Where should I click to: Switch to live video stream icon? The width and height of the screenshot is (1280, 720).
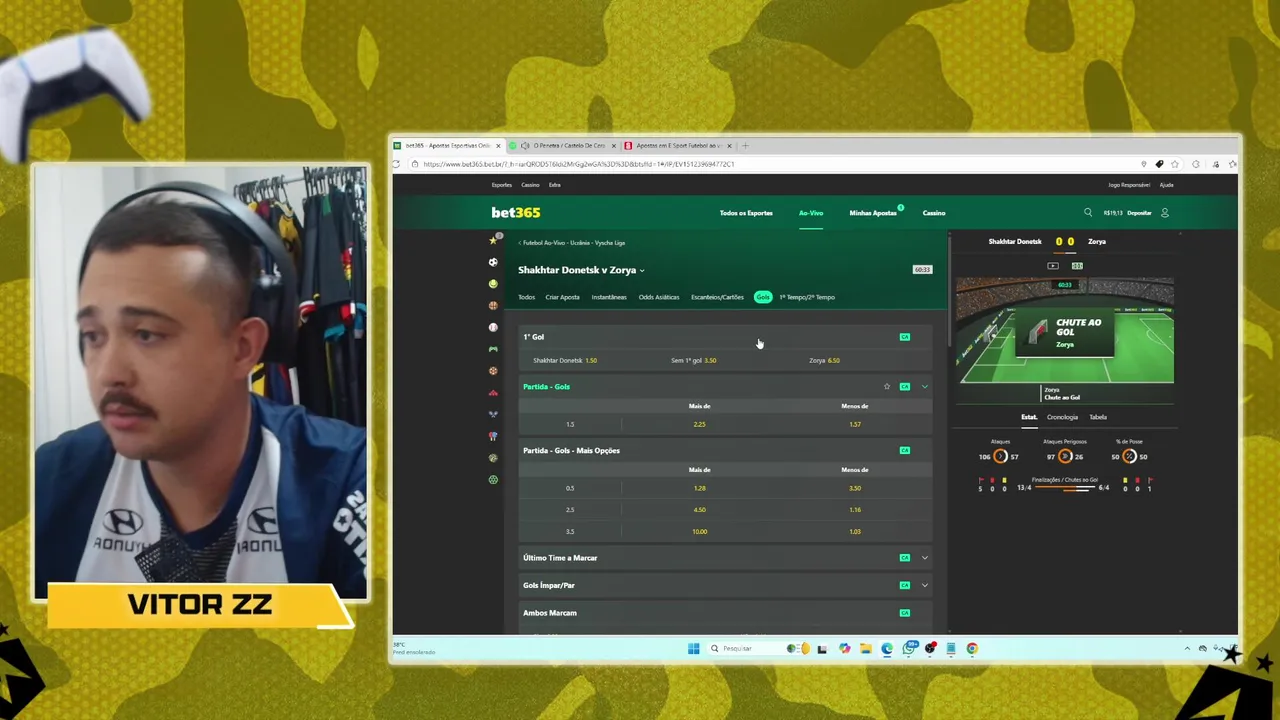pos(1053,266)
